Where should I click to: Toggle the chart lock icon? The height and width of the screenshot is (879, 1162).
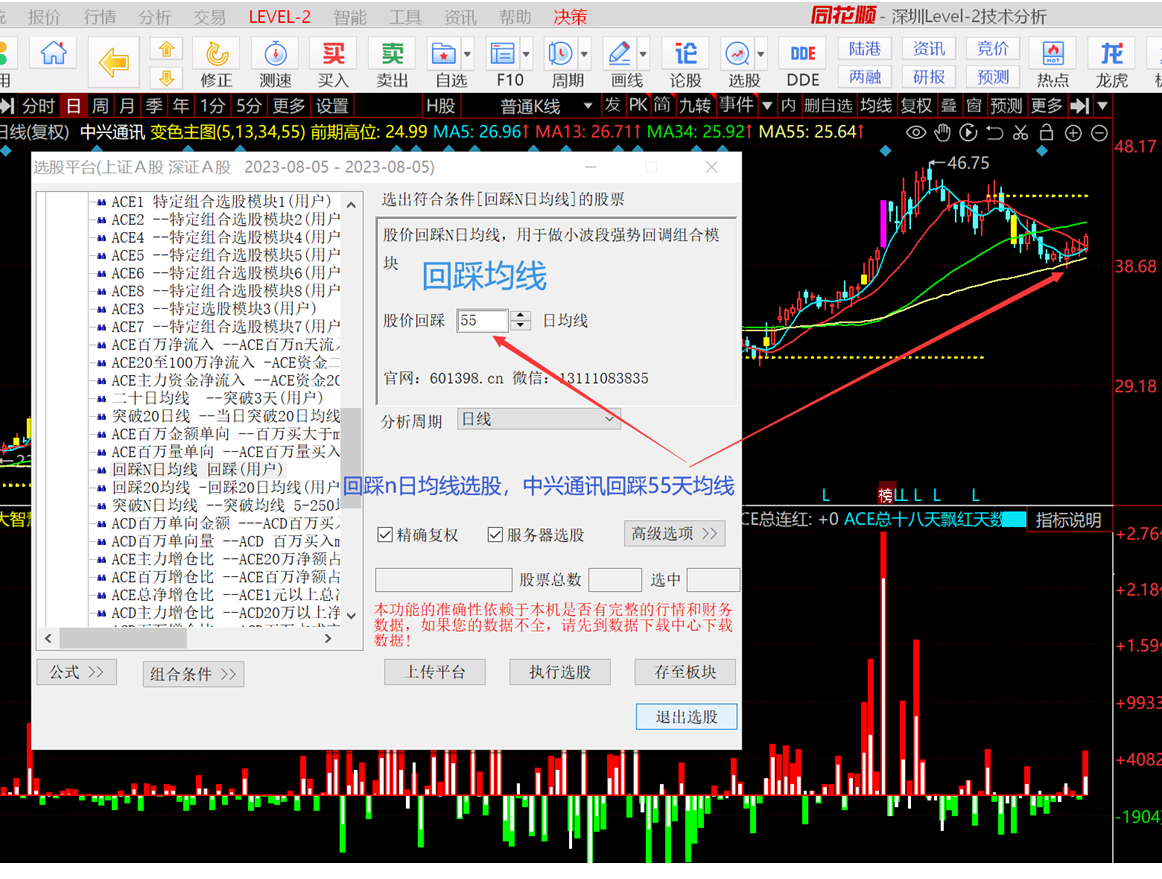pos(1046,133)
